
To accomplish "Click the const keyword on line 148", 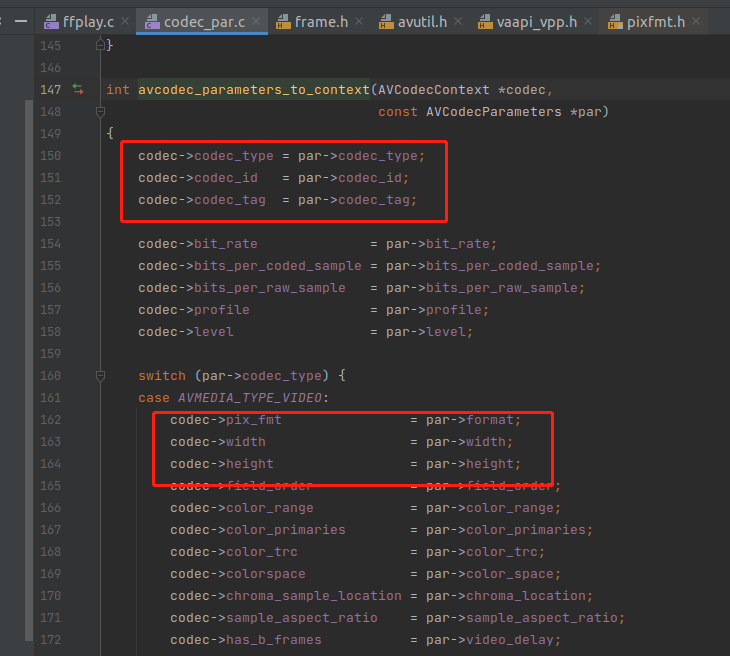I will [398, 112].
